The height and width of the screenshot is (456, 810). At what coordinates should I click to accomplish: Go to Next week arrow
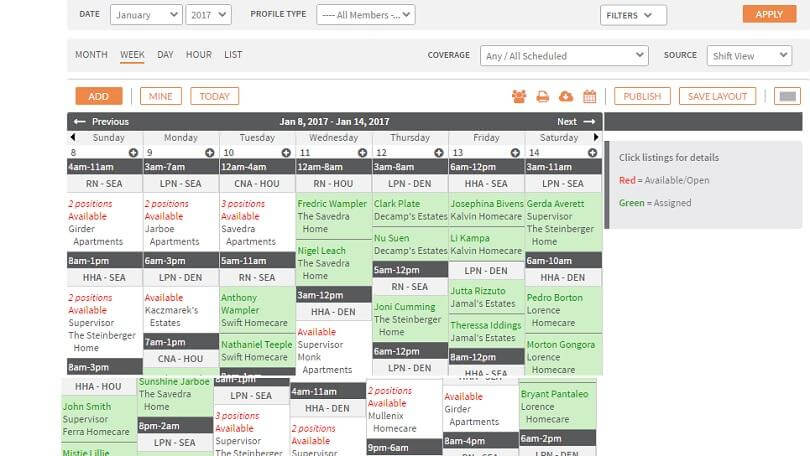(x=589, y=121)
